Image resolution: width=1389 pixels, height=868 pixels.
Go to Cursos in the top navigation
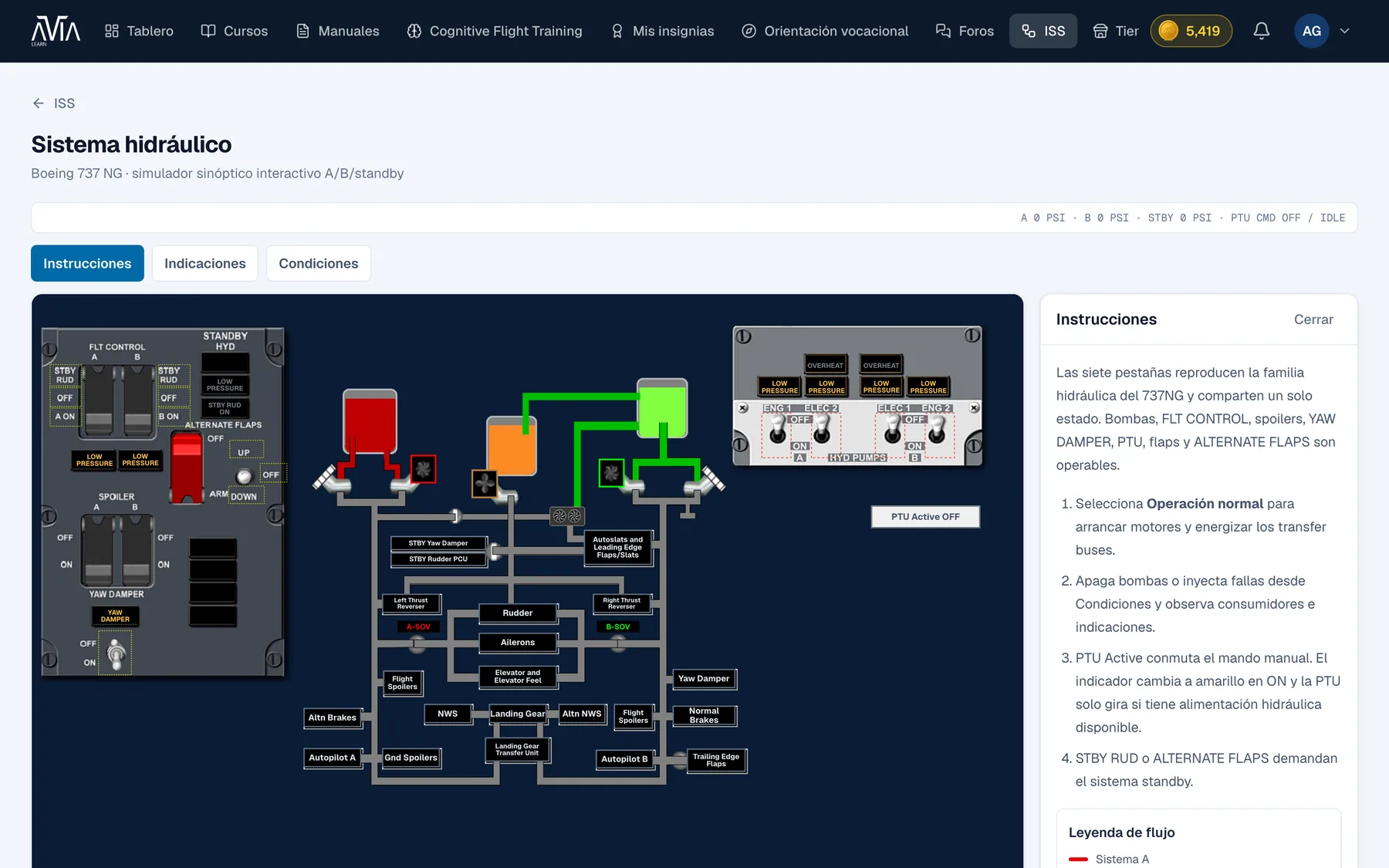click(235, 31)
